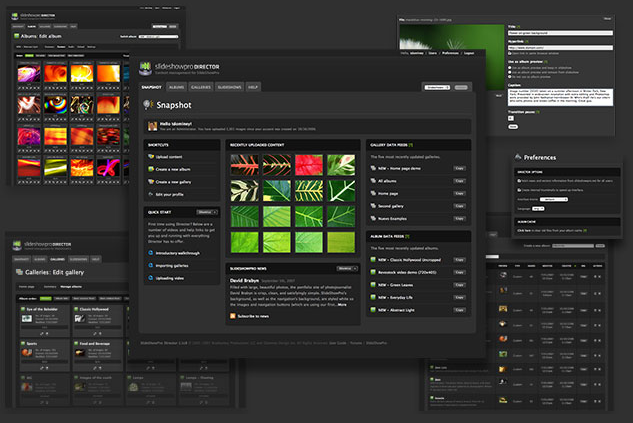Select Use as album preview and keep radio
The height and width of the screenshot is (423, 633).
point(510,68)
